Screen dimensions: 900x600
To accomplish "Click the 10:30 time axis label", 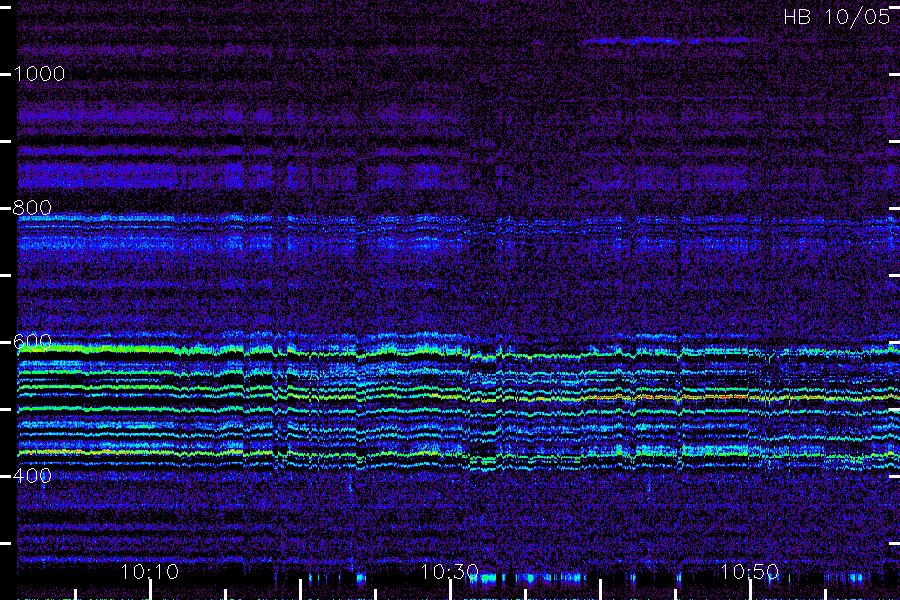I will [449, 572].
